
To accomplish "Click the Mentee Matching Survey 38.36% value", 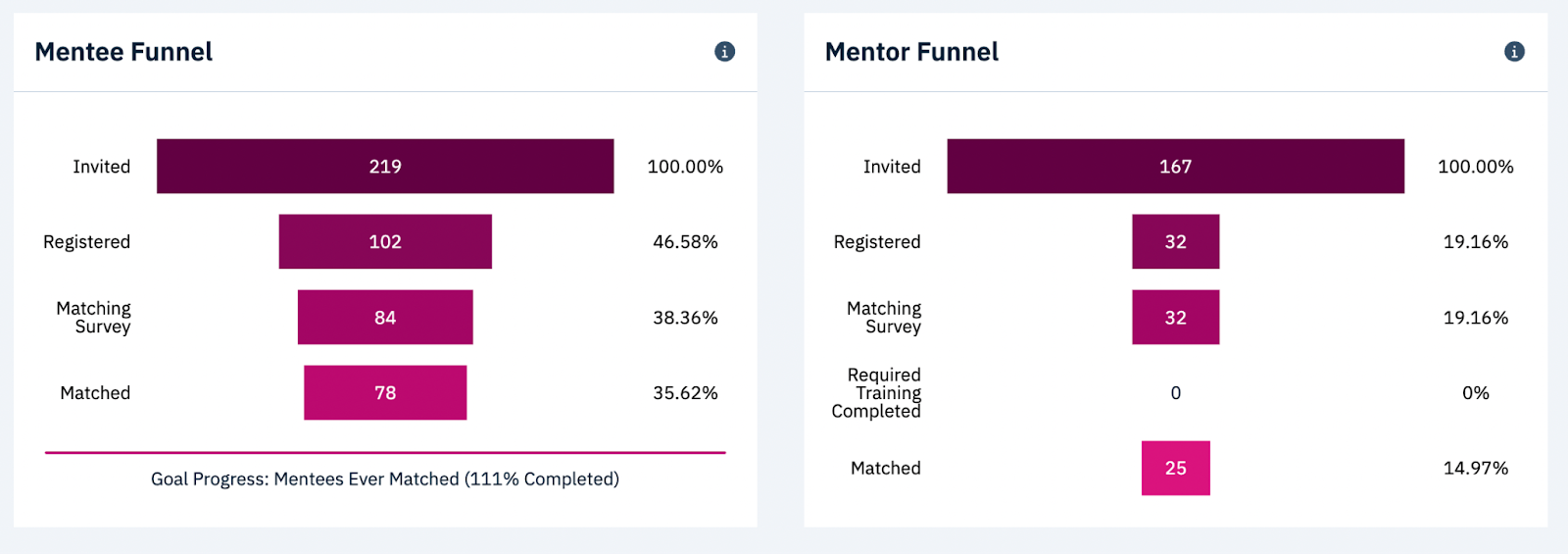I will 685,318.
